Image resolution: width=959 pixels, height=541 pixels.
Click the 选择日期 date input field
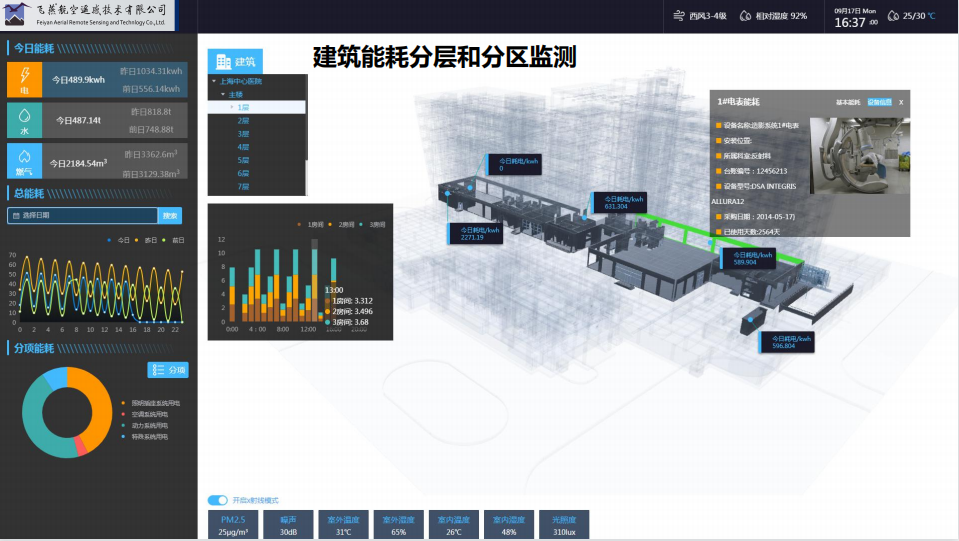click(82, 215)
